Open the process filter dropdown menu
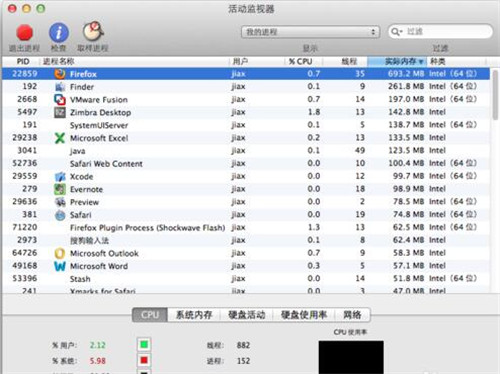Screen dimensions: 500x374 click(311, 32)
